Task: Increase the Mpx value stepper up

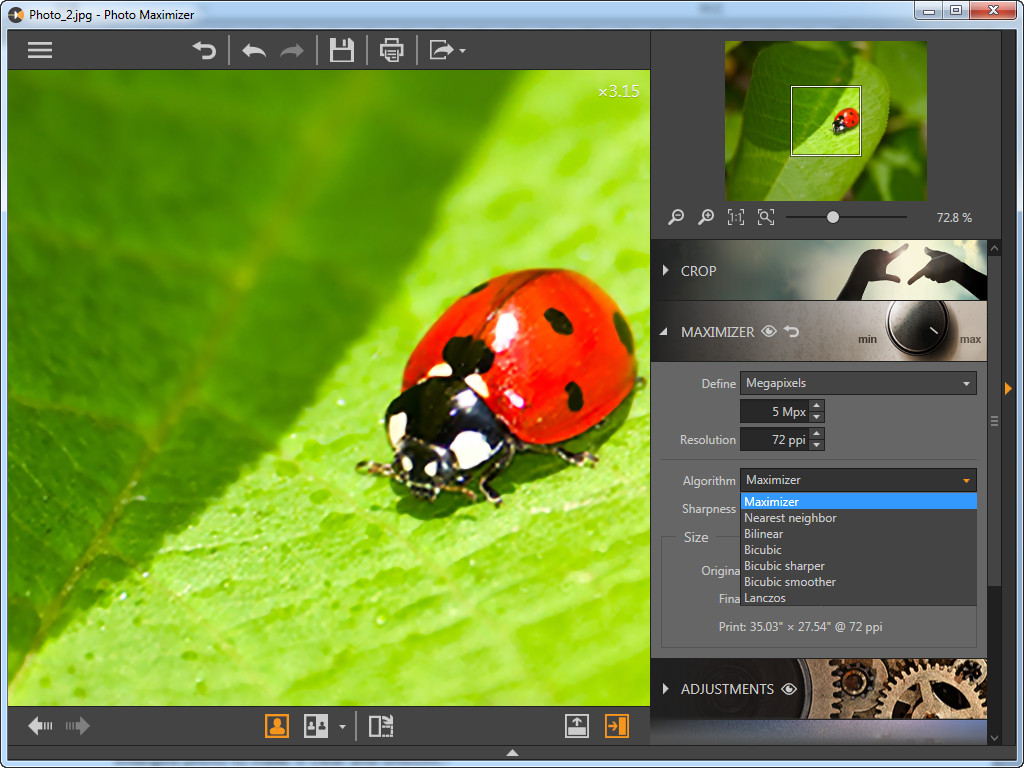Action: pyautogui.click(x=816, y=406)
